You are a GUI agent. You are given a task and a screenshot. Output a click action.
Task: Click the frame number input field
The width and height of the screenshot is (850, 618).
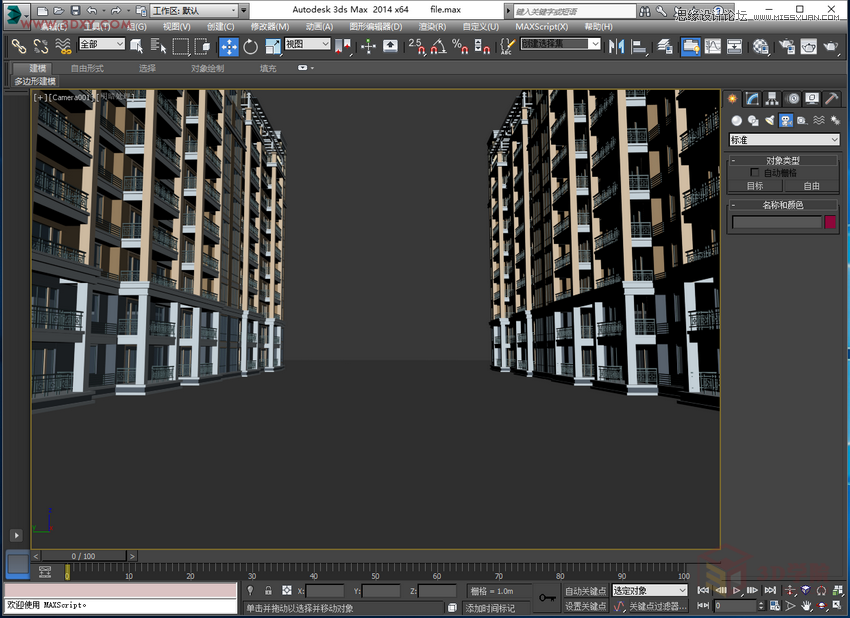coord(736,606)
